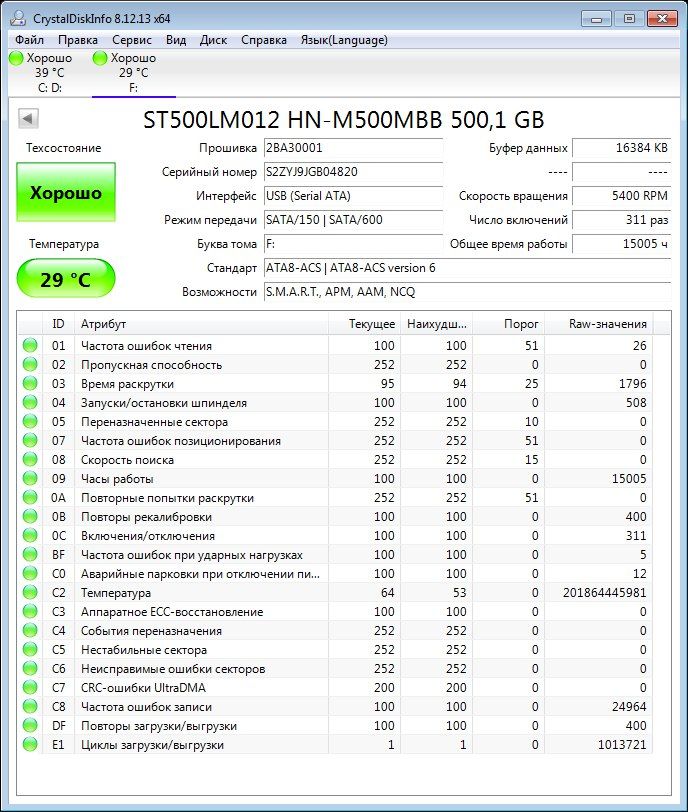This screenshot has width=688, height=812.
Task: Open the Справка menu
Action: click(x=264, y=40)
